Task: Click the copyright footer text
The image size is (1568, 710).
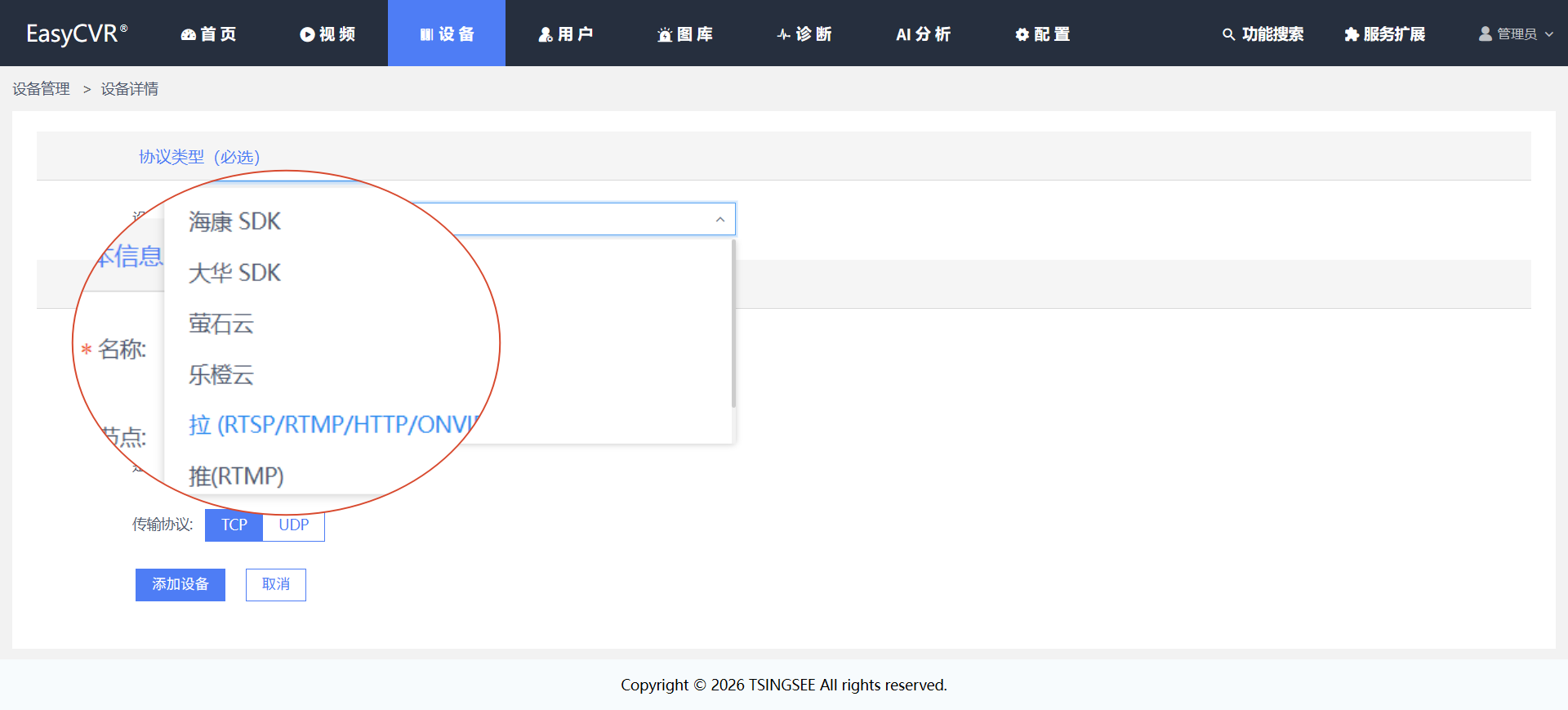Action: pyautogui.click(x=784, y=685)
